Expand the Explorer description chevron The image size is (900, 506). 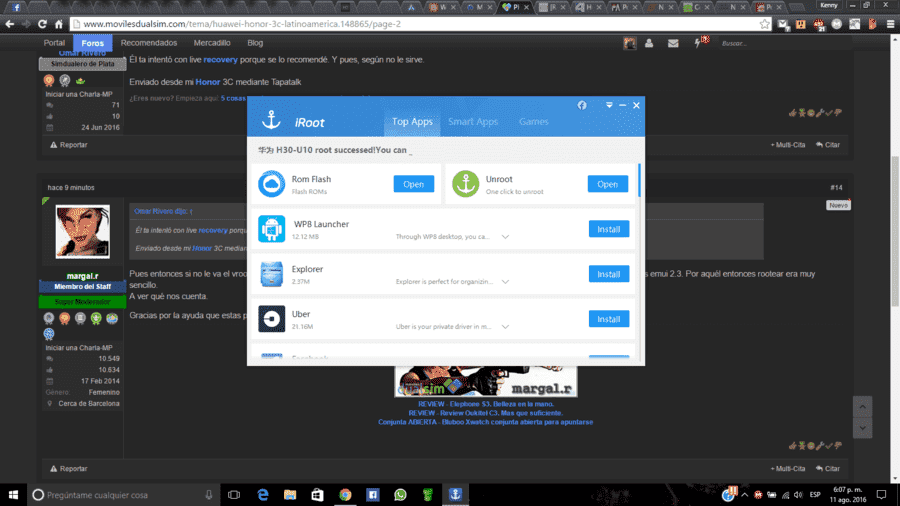(x=505, y=282)
